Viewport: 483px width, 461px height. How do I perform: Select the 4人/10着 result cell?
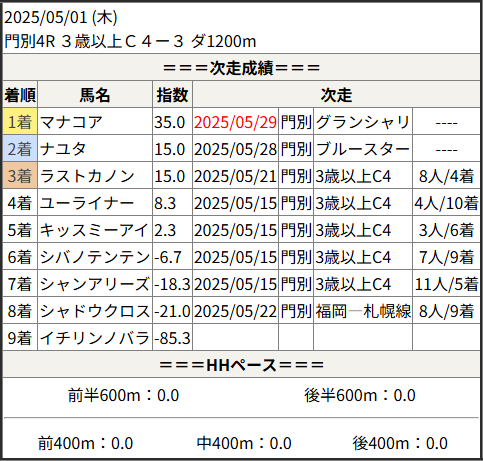coord(446,203)
